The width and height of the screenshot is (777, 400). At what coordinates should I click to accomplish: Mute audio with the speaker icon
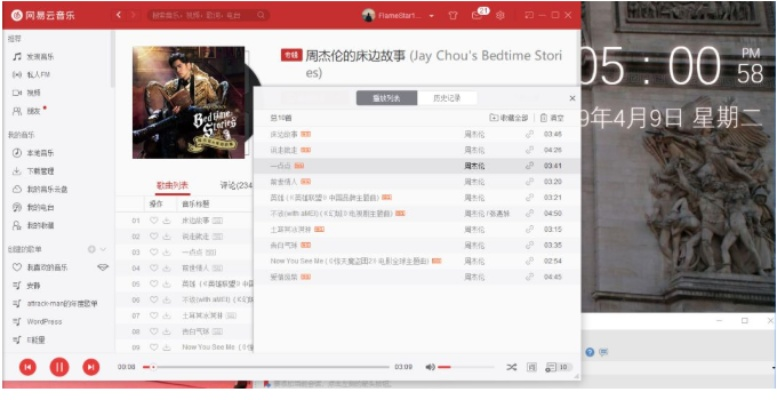point(430,367)
